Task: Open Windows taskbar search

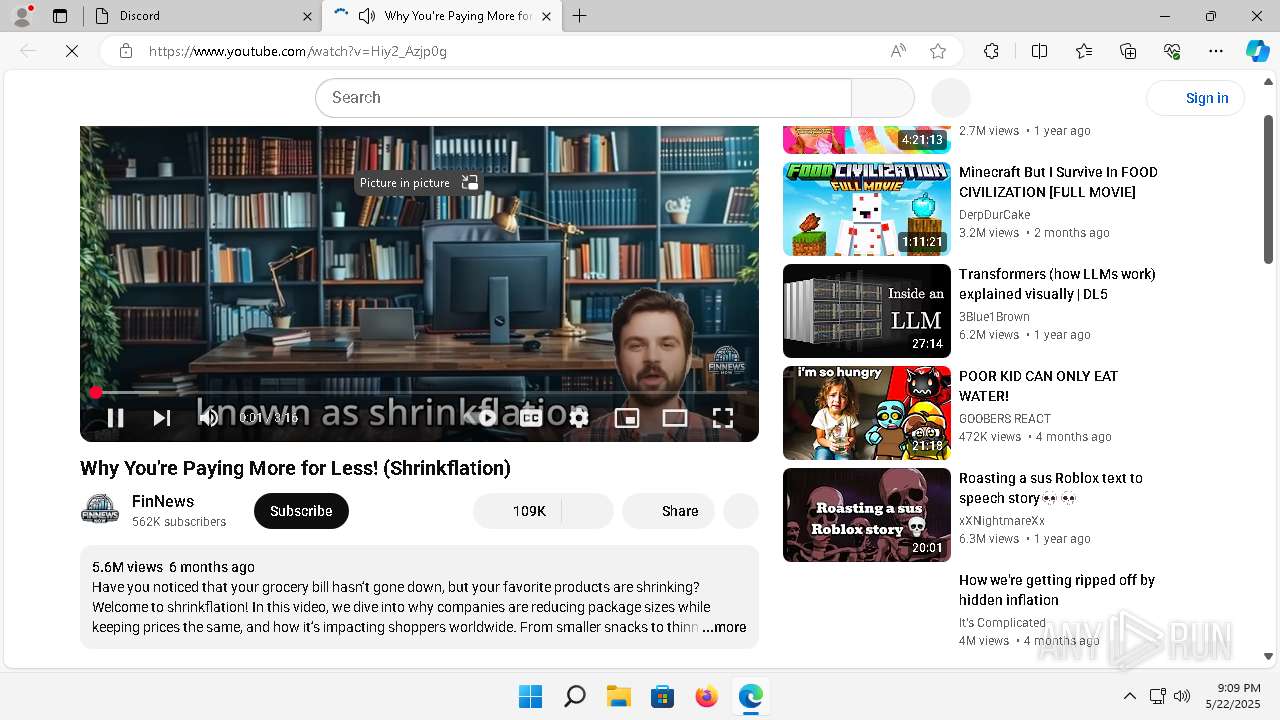Action: pos(574,696)
